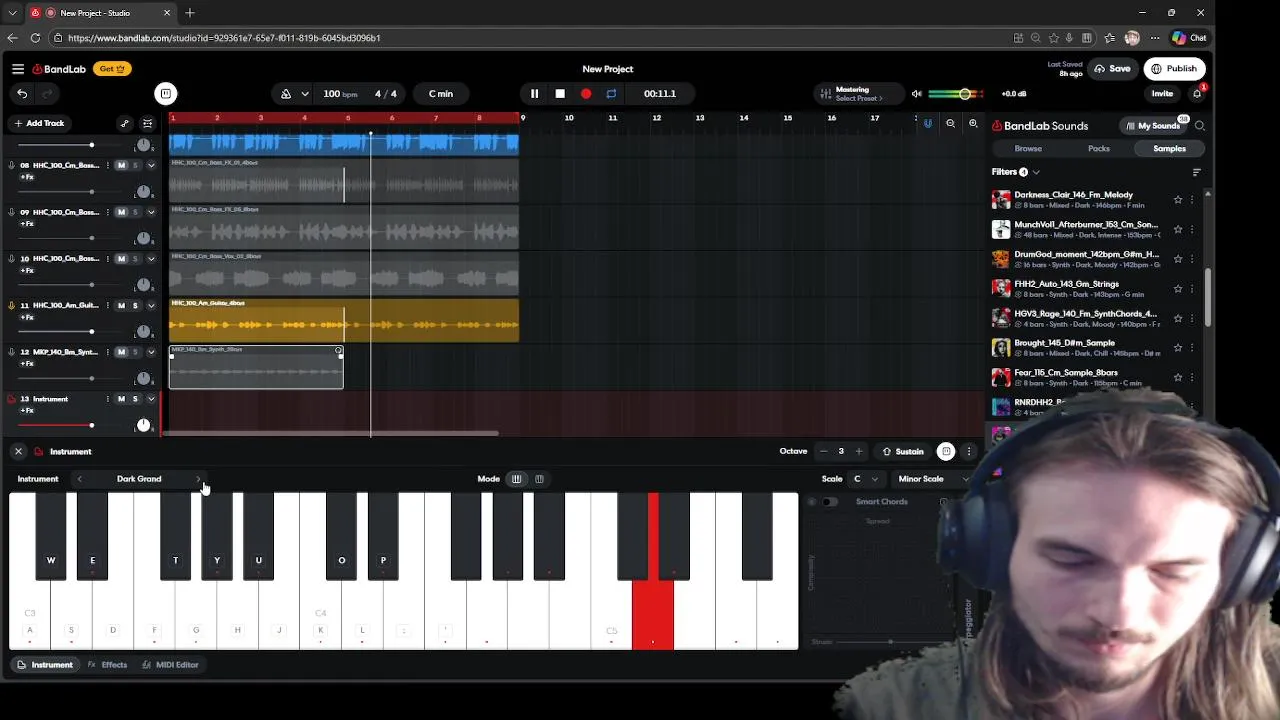This screenshot has height=720, width=1280.
Task: Expand track 08 options chevron
Action: 151,165
